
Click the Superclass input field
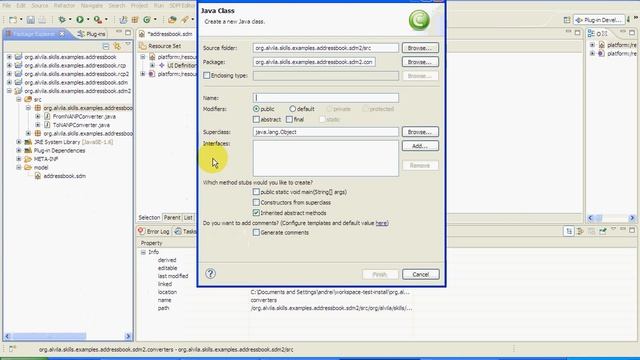(x=326, y=132)
